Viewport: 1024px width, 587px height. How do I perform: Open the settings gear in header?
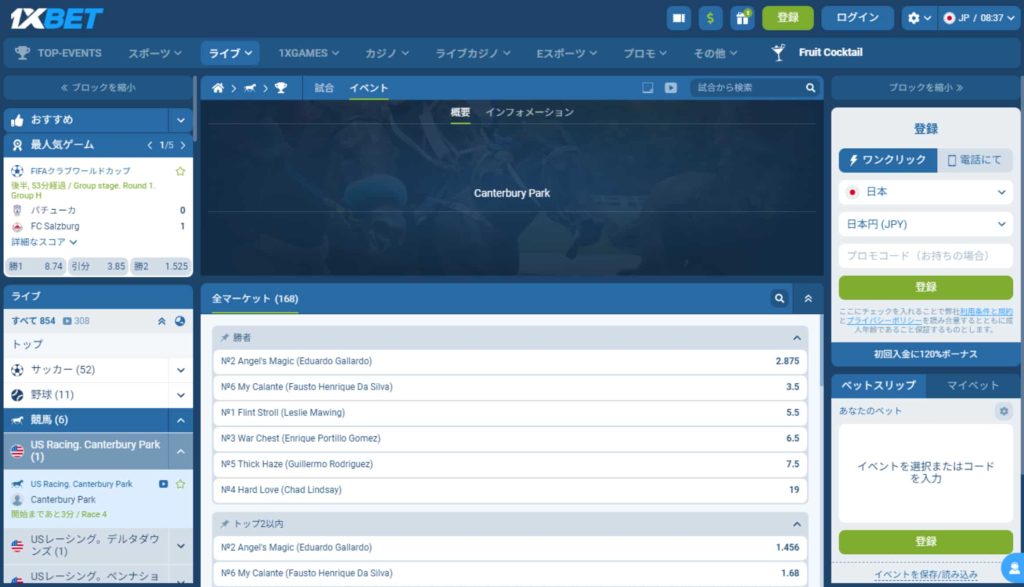tap(918, 18)
